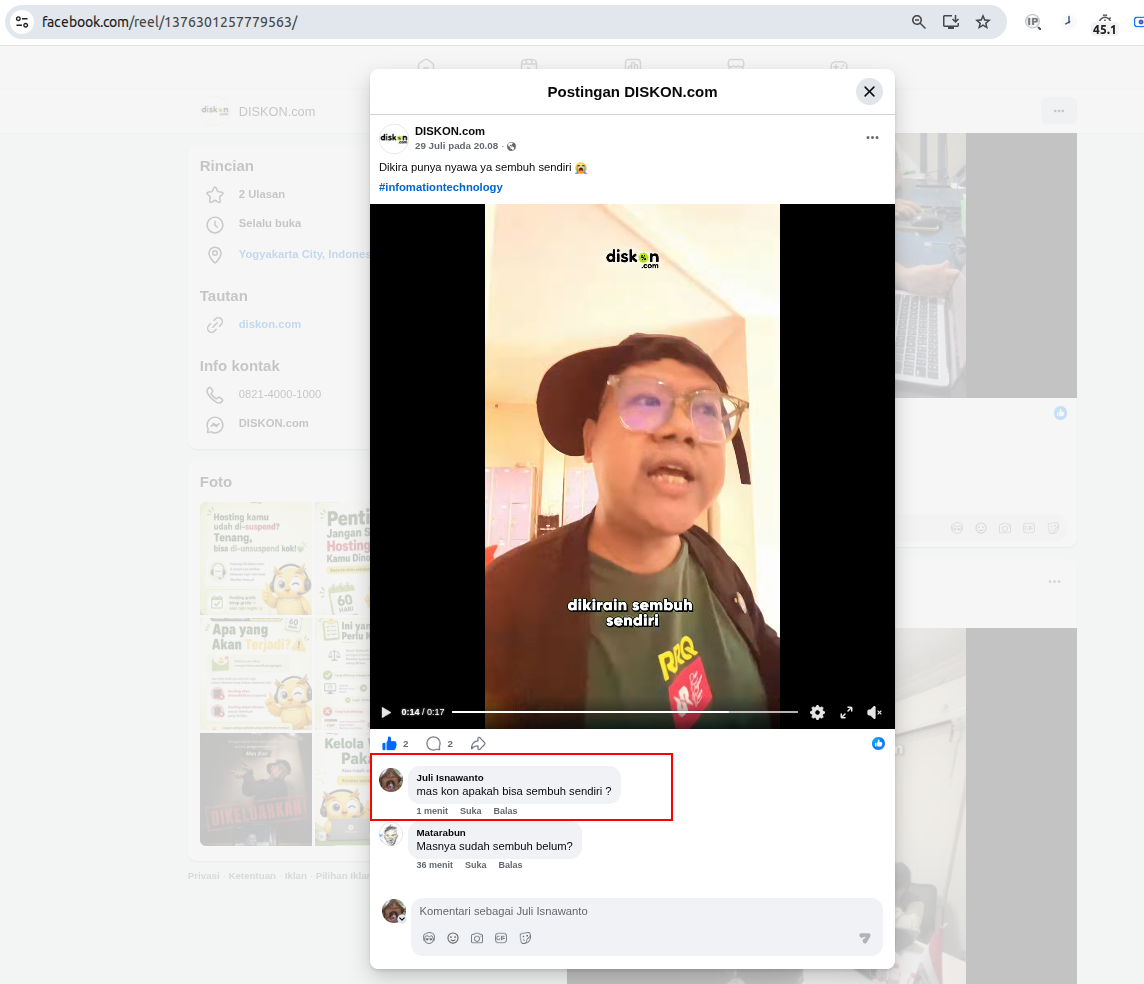The image size is (1144, 984).
Task: Click the browser address bar URL
Action: coord(169,22)
